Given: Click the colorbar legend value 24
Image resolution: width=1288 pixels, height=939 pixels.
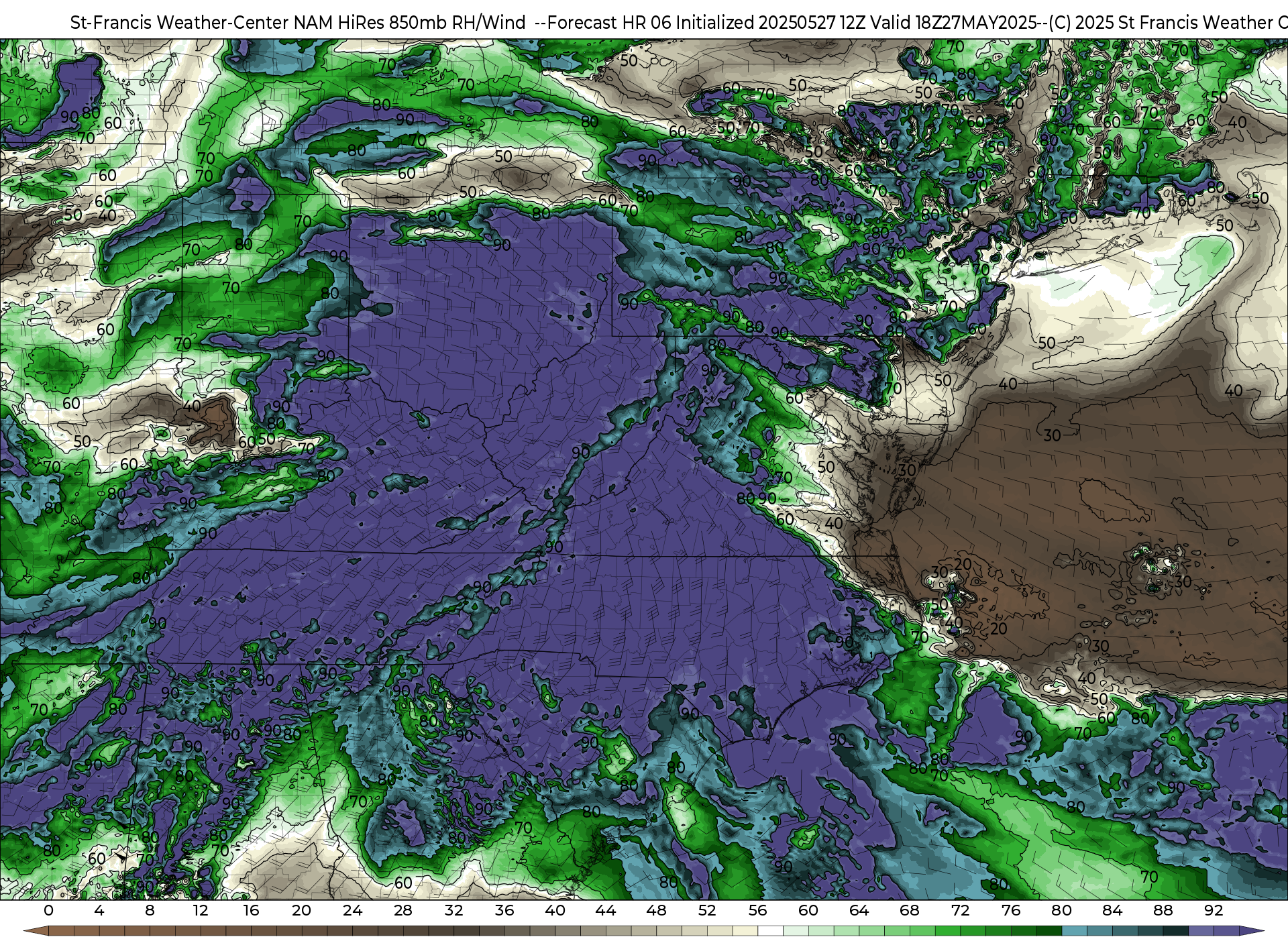Looking at the screenshot, I should click(352, 910).
